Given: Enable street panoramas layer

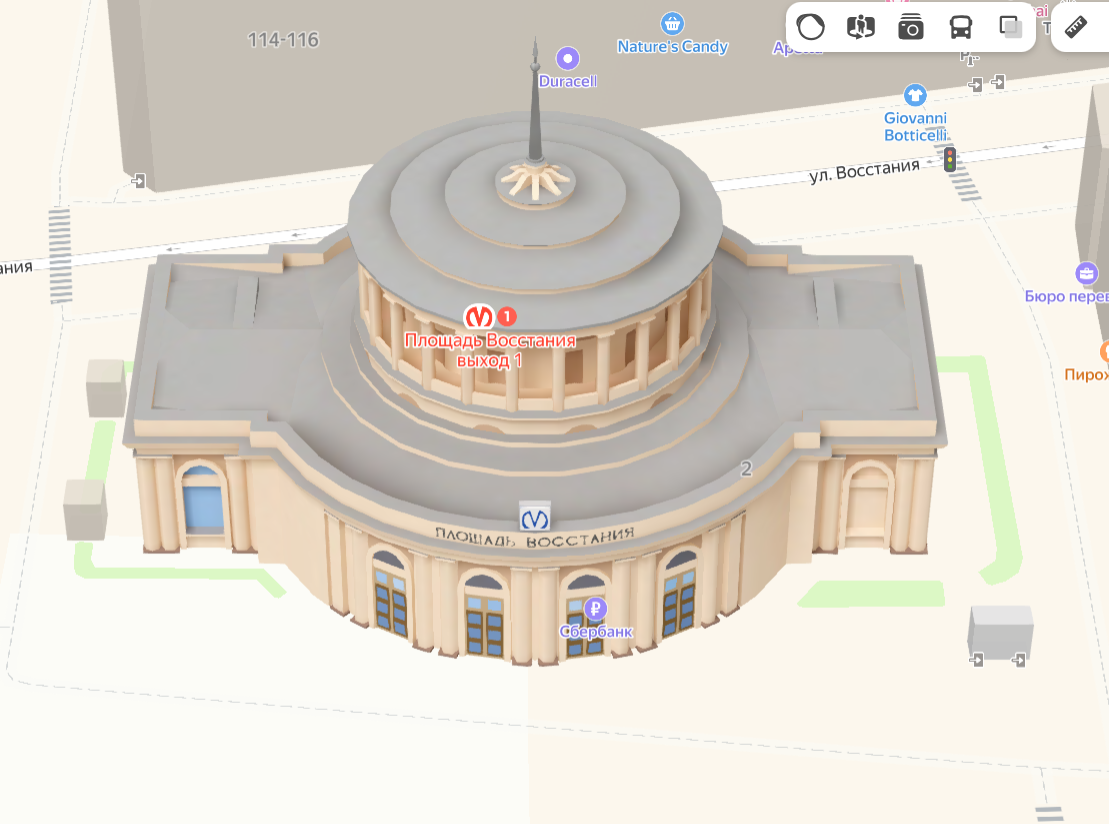Looking at the screenshot, I should (861, 28).
